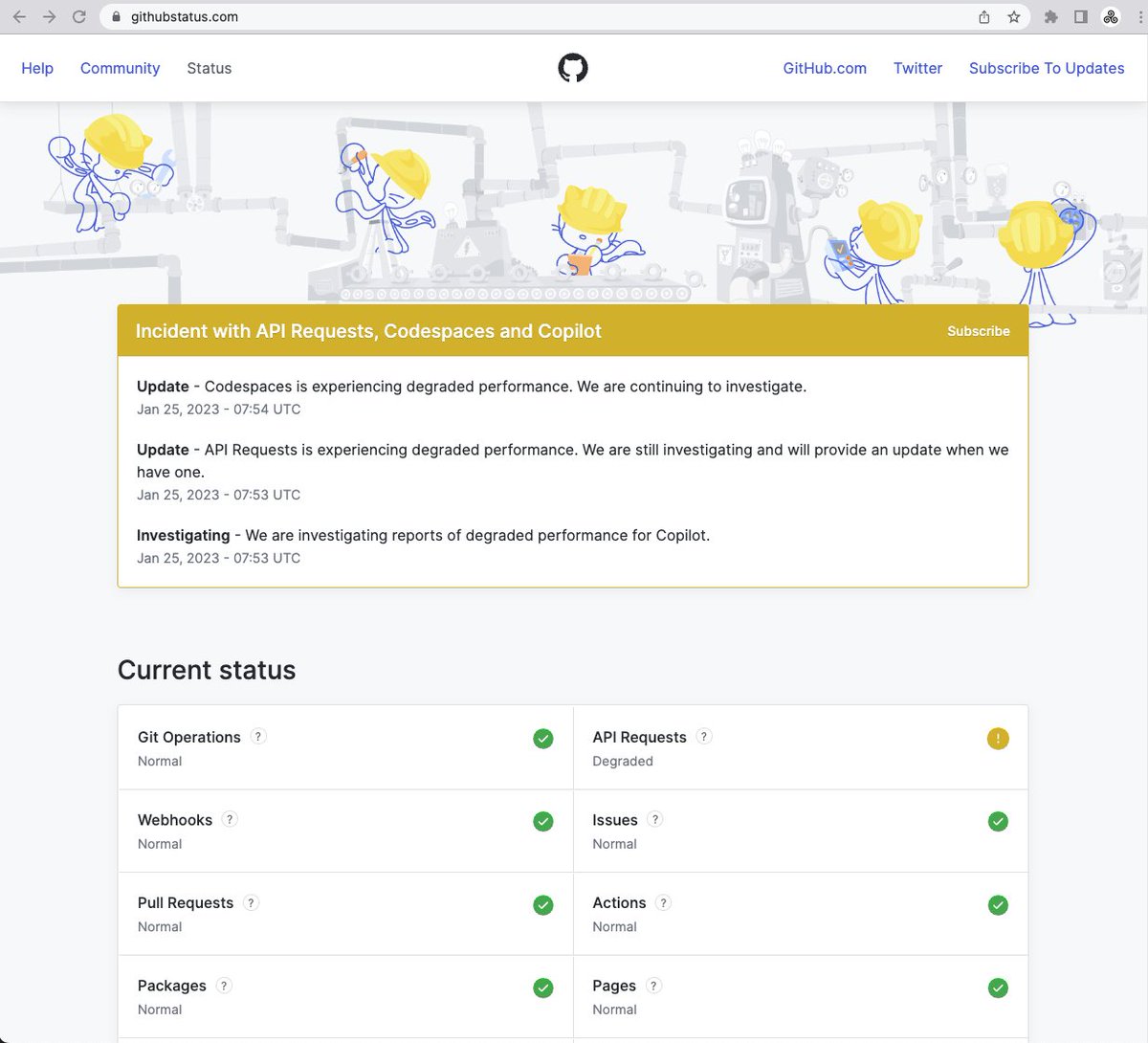Viewport: 1148px width, 1043px height.
Task: Click the help icon beside Packages
Action: [224, 986]
